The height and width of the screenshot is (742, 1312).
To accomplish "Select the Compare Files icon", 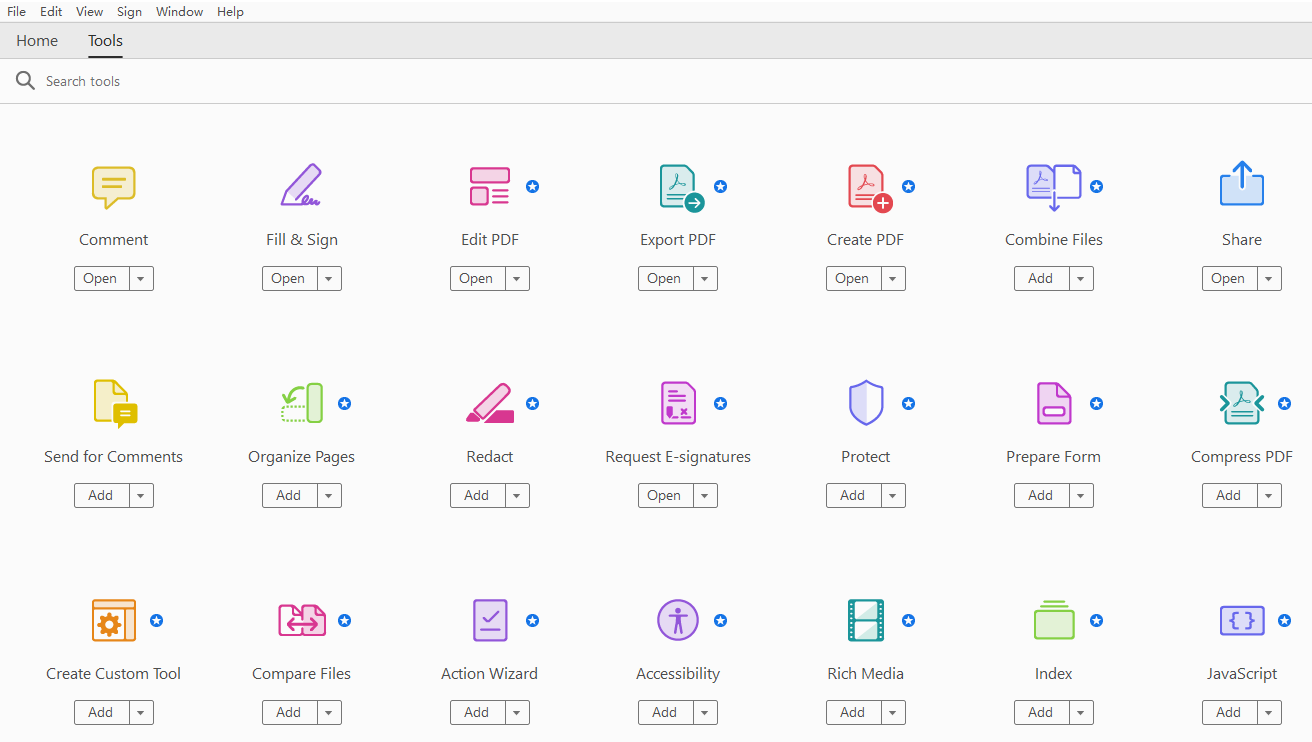I will [x=302, y=620].
